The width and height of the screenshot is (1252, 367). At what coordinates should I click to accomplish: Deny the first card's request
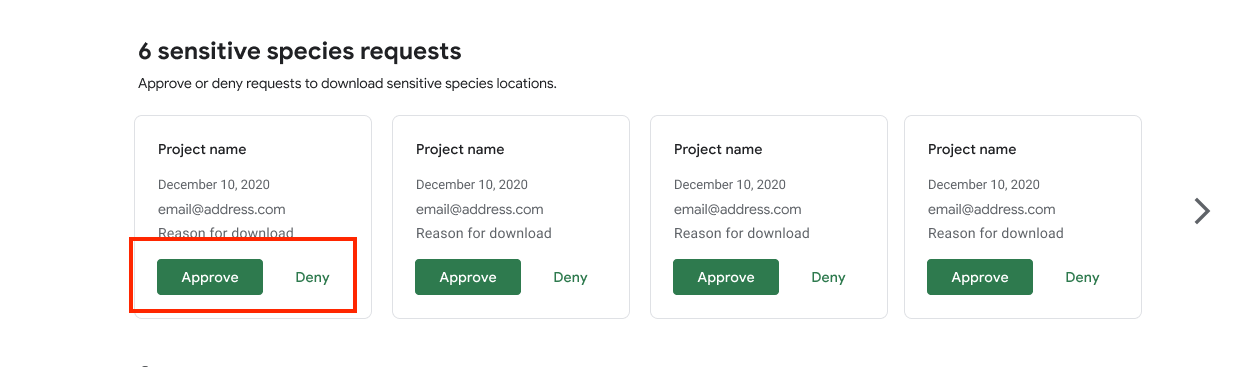(312, 277)
